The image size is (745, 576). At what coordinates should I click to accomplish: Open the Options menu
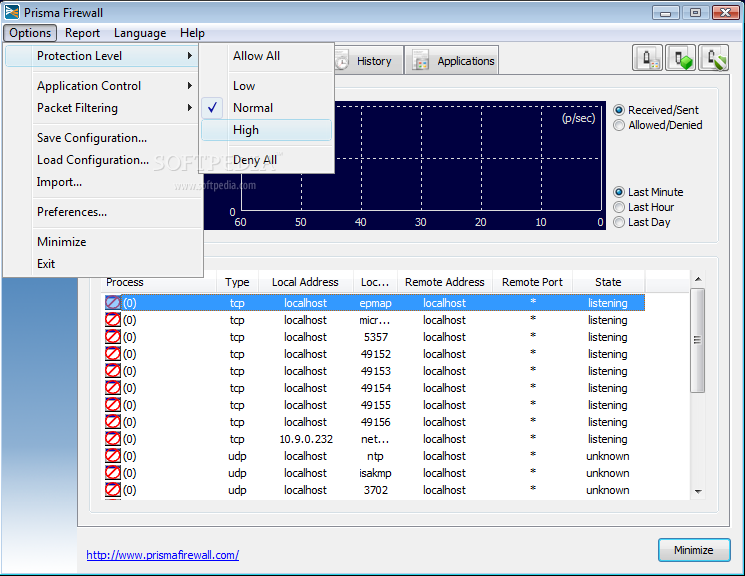pos(30,33)
